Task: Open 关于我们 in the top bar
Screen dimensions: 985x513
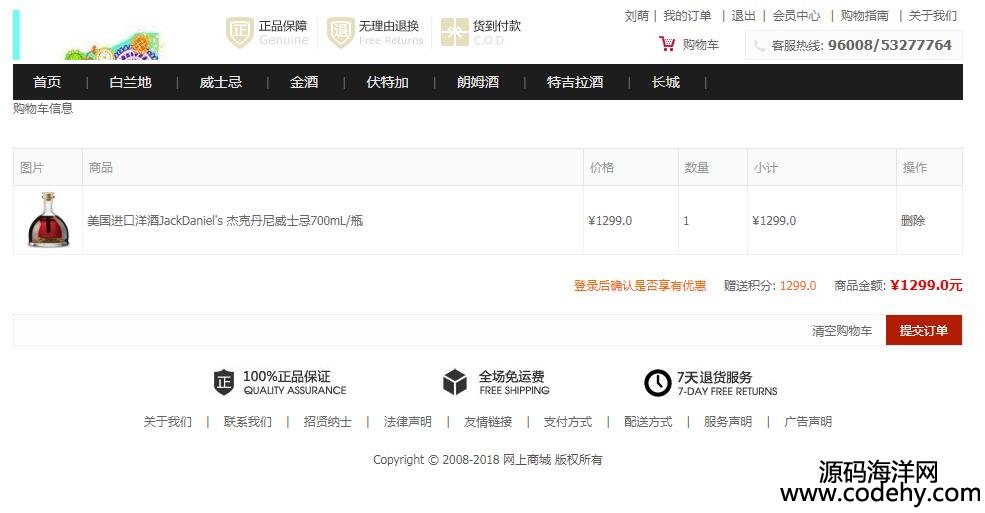Action: [x=933, y=16]
